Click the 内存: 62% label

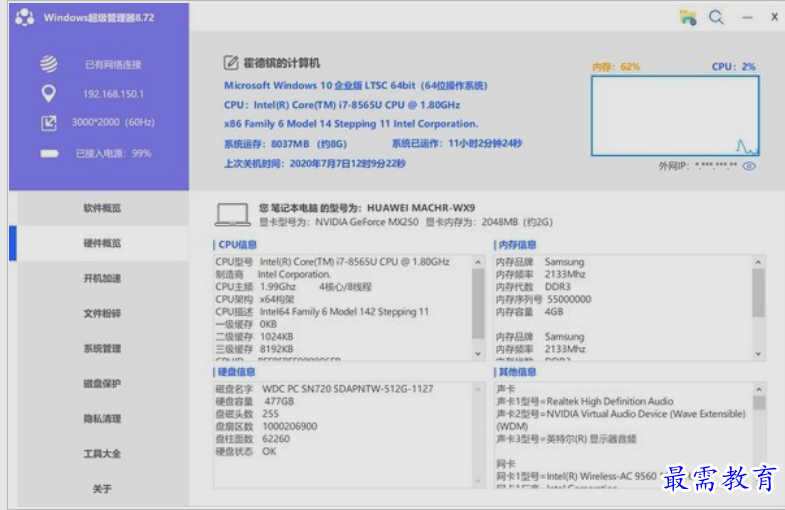point(616,67)
